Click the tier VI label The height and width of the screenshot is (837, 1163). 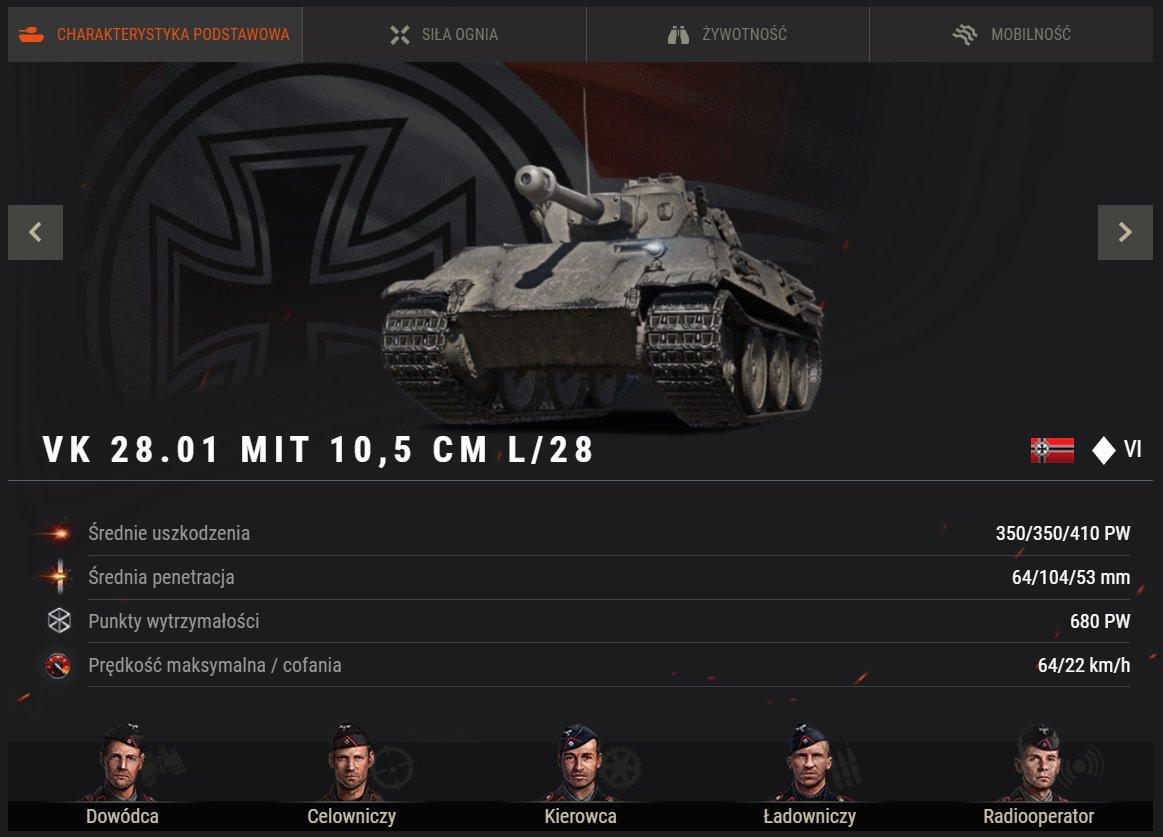click(1133, 449)
